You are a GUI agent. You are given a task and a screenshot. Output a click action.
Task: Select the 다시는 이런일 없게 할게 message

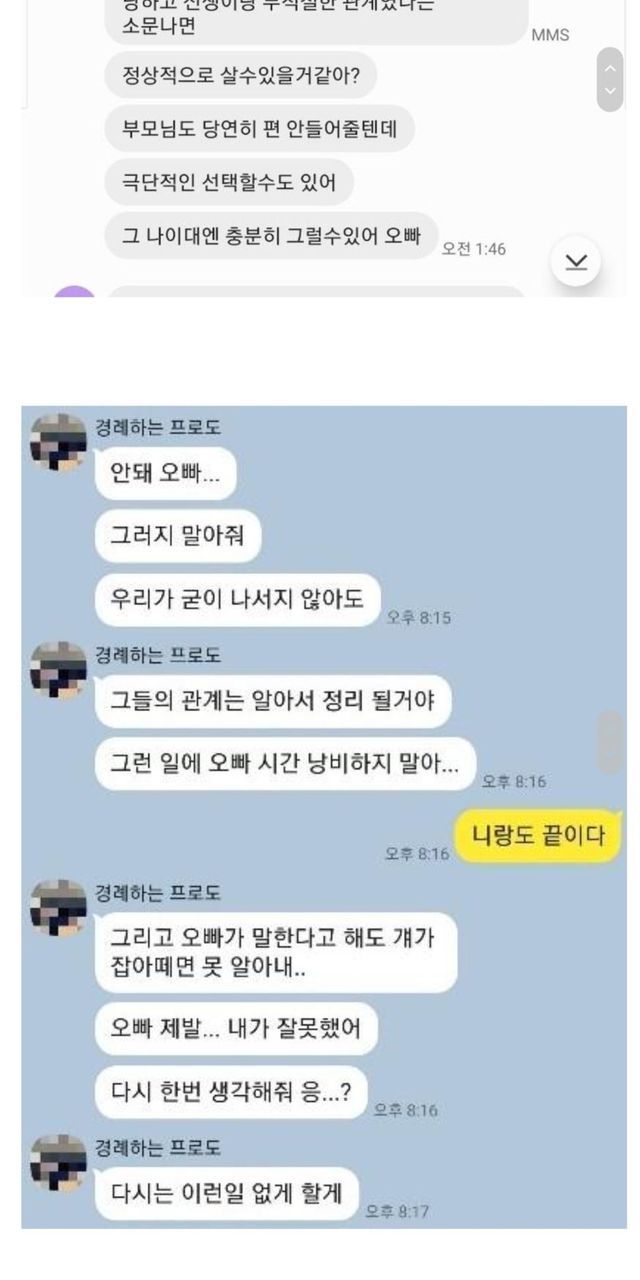227,1193
